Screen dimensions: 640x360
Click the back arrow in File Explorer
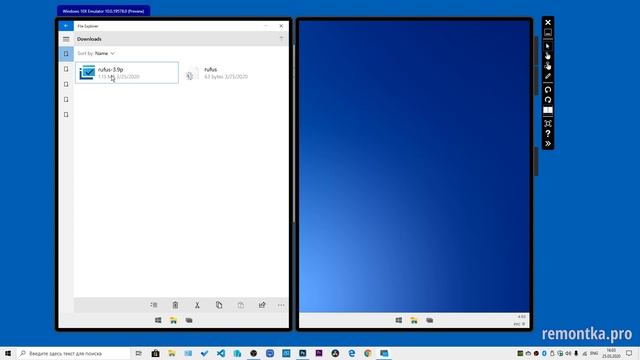(66, 26)
